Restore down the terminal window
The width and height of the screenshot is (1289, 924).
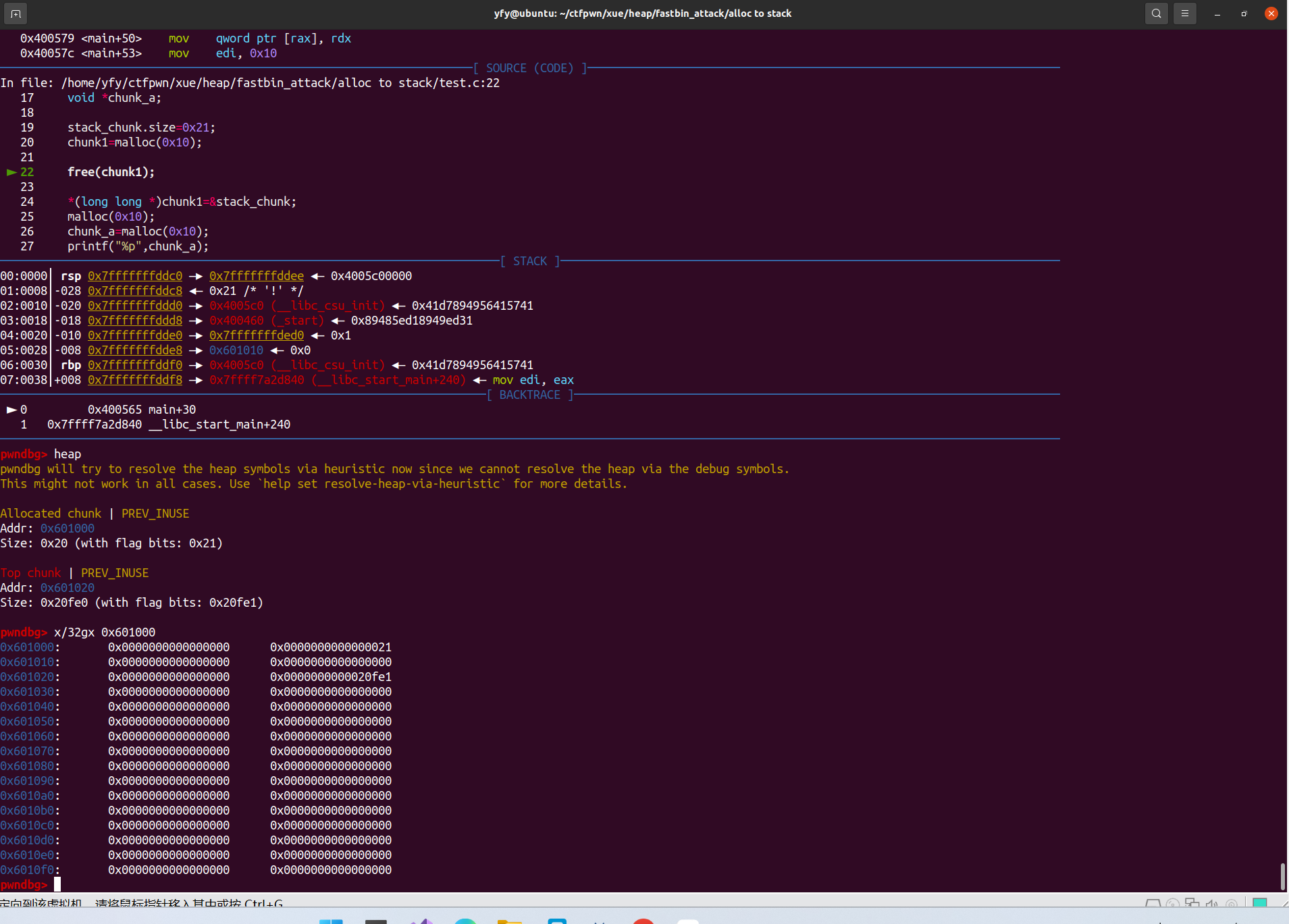click(x=1244, y=13)
